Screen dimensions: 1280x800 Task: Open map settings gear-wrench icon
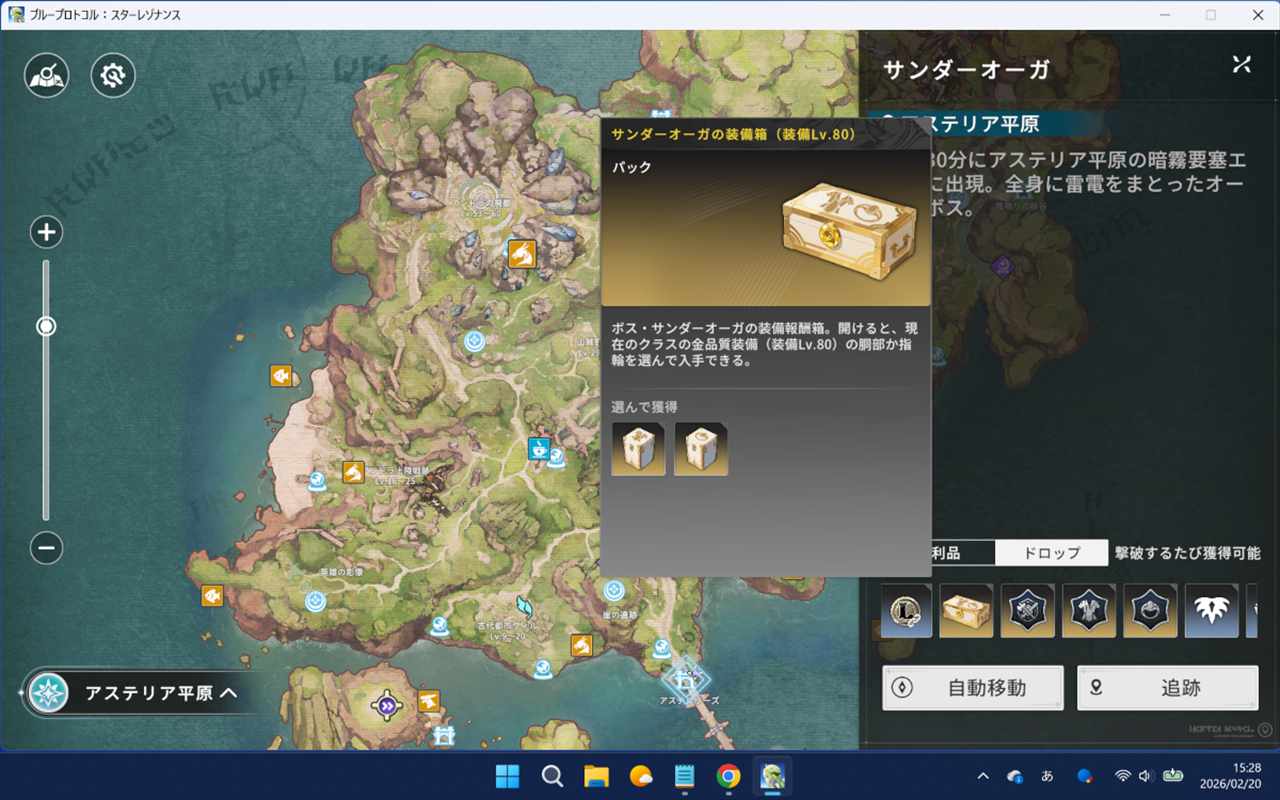coord(113,75)
